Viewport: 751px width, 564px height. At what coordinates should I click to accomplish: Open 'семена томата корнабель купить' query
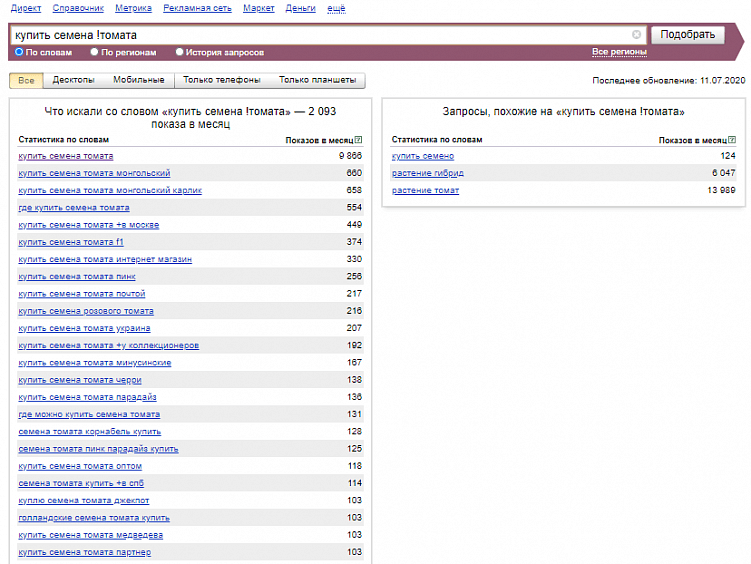point(90,432)
